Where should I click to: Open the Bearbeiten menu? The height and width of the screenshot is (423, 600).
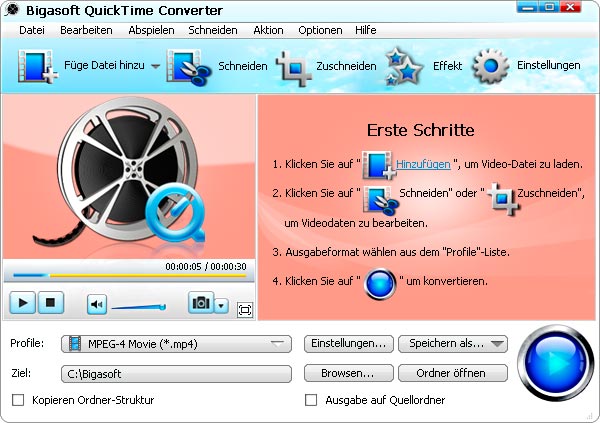pos(86,30)
